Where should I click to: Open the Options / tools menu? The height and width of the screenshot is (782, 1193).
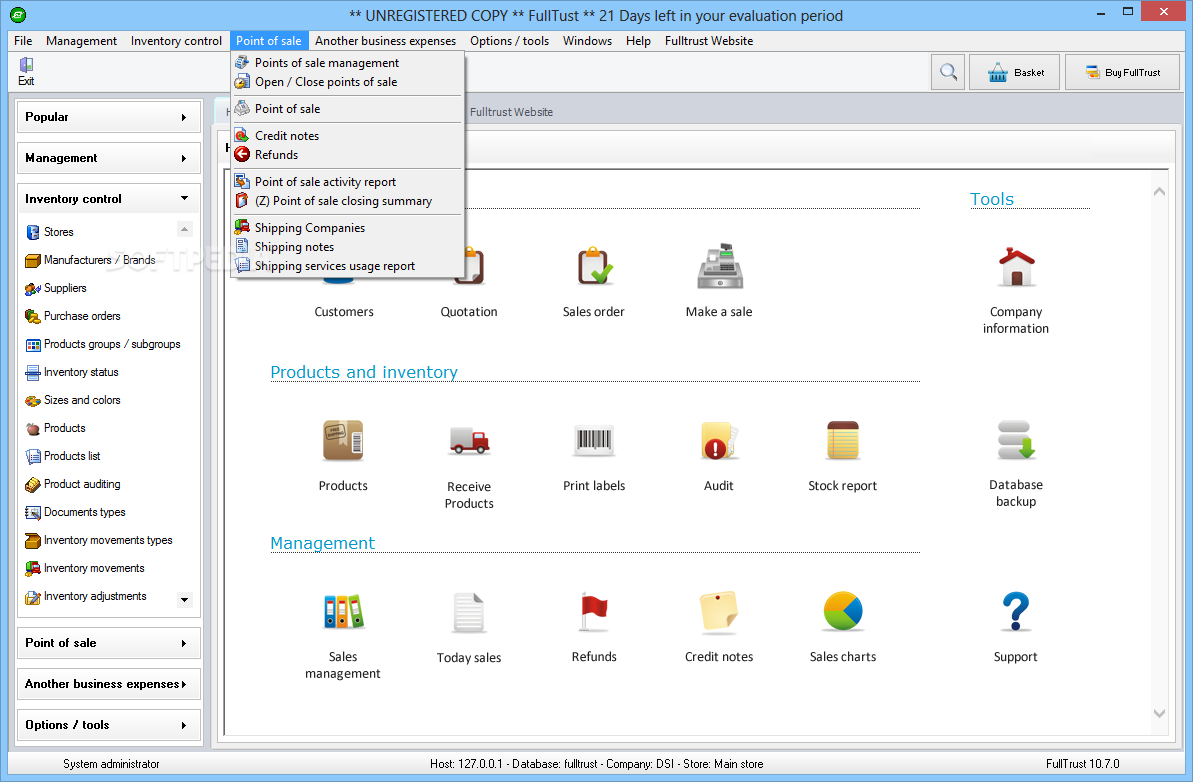click(509, 41)
